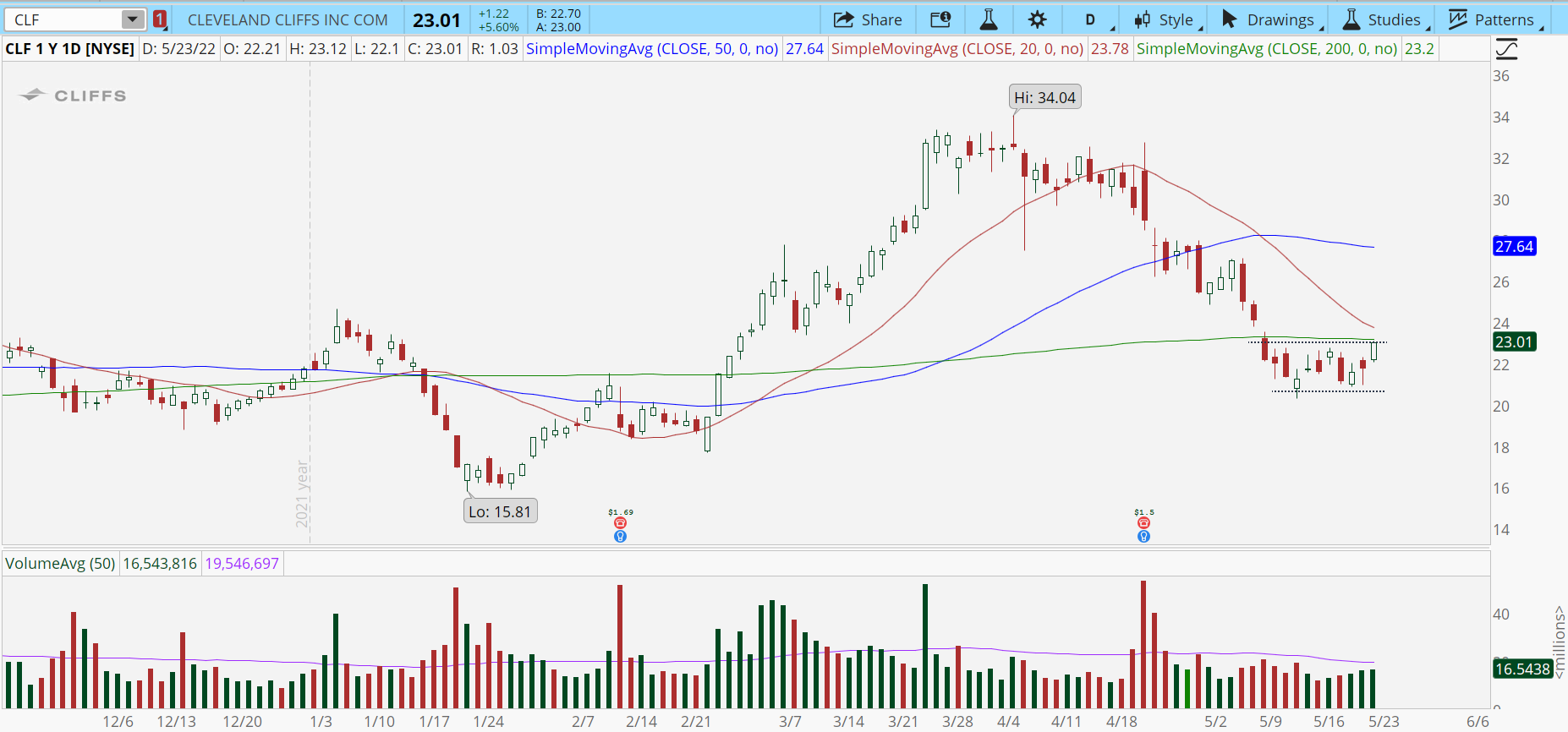The image size is (1568, 732).
Task: Click the $1.69 earnings estimate label
Action: [621, 512]
